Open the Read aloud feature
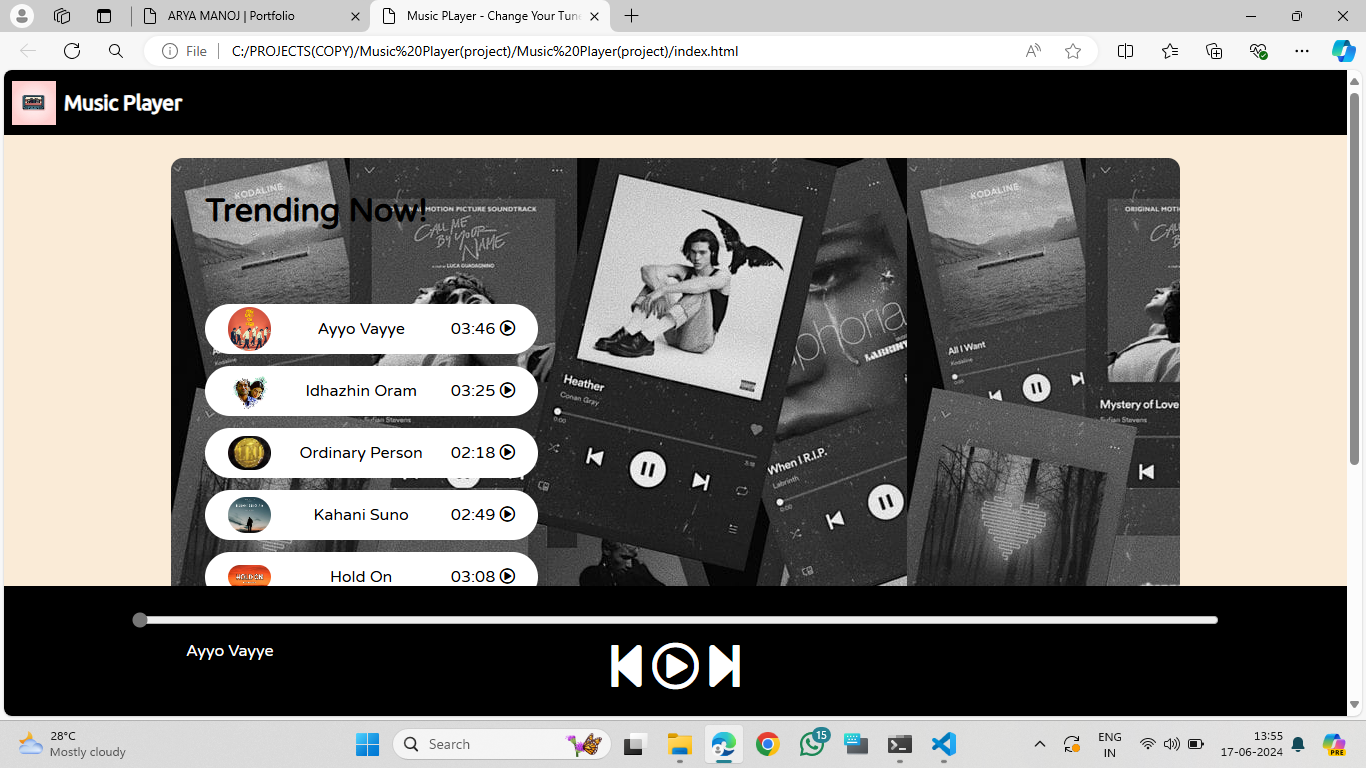The width and height of the screenshot is (1366, 768). [x=1033, y=51]
